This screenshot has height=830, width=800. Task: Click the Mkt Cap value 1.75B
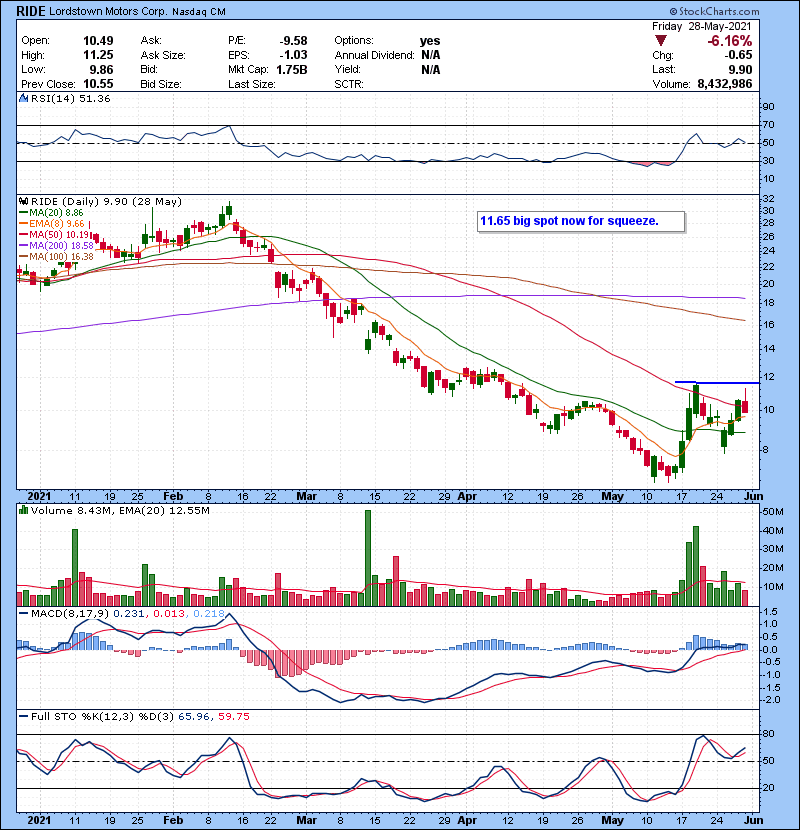pos(292,70)
